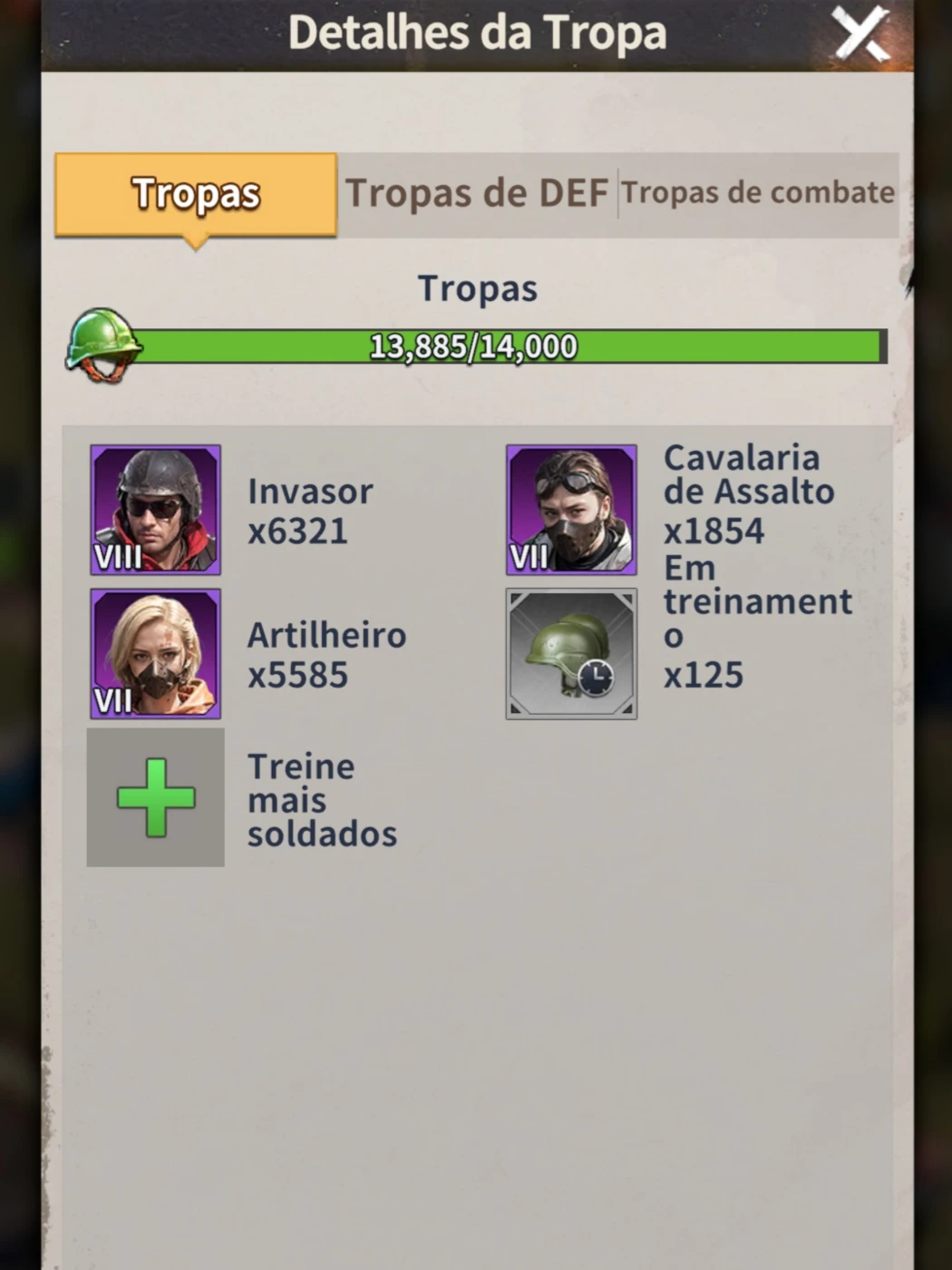
Task: Open the Tropas de combate tab
Action: pyautogui.click(x=758, y=193)
